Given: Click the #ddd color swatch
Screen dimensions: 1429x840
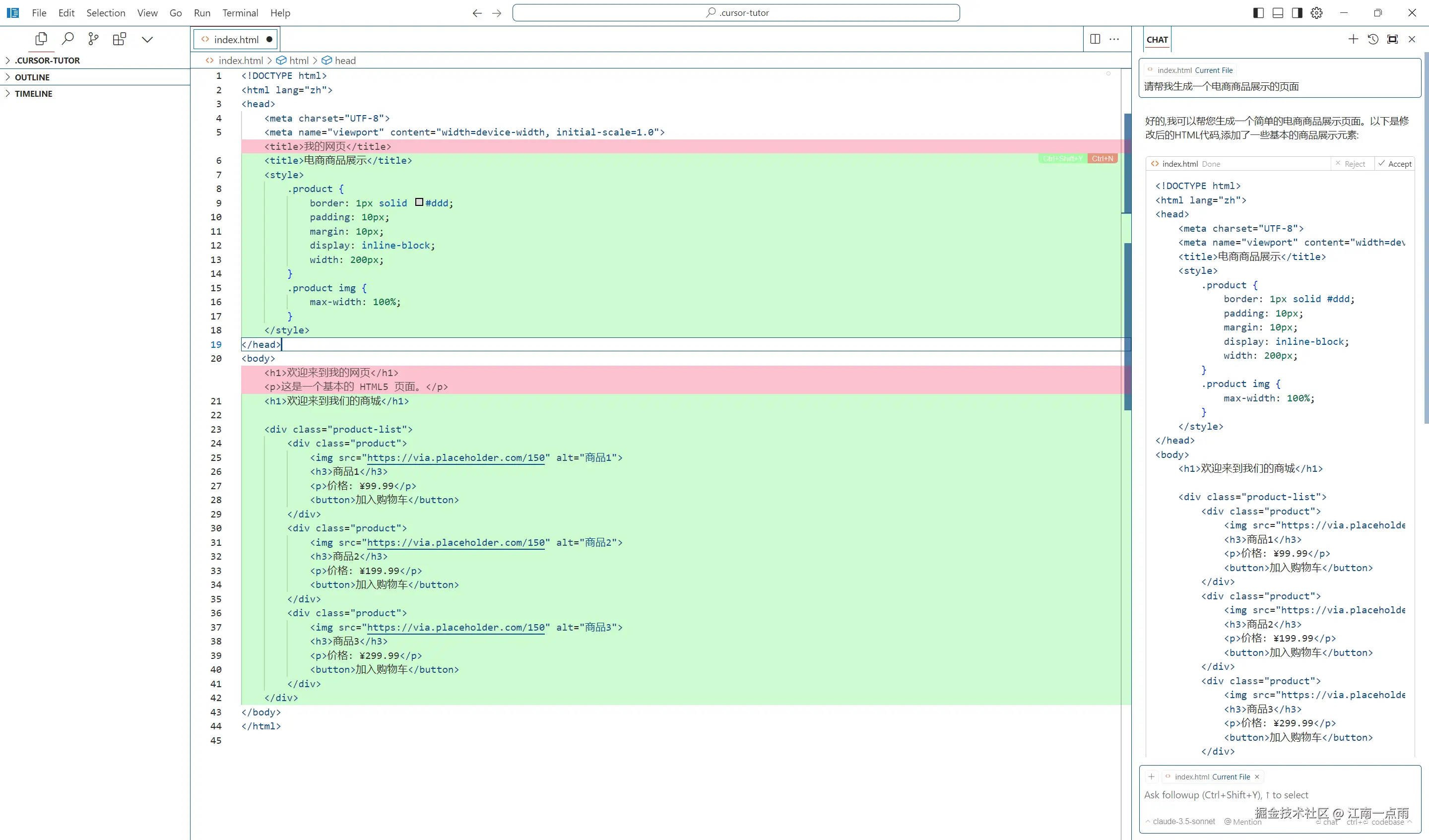Looking at the screenshot, I should click(419, 202).
